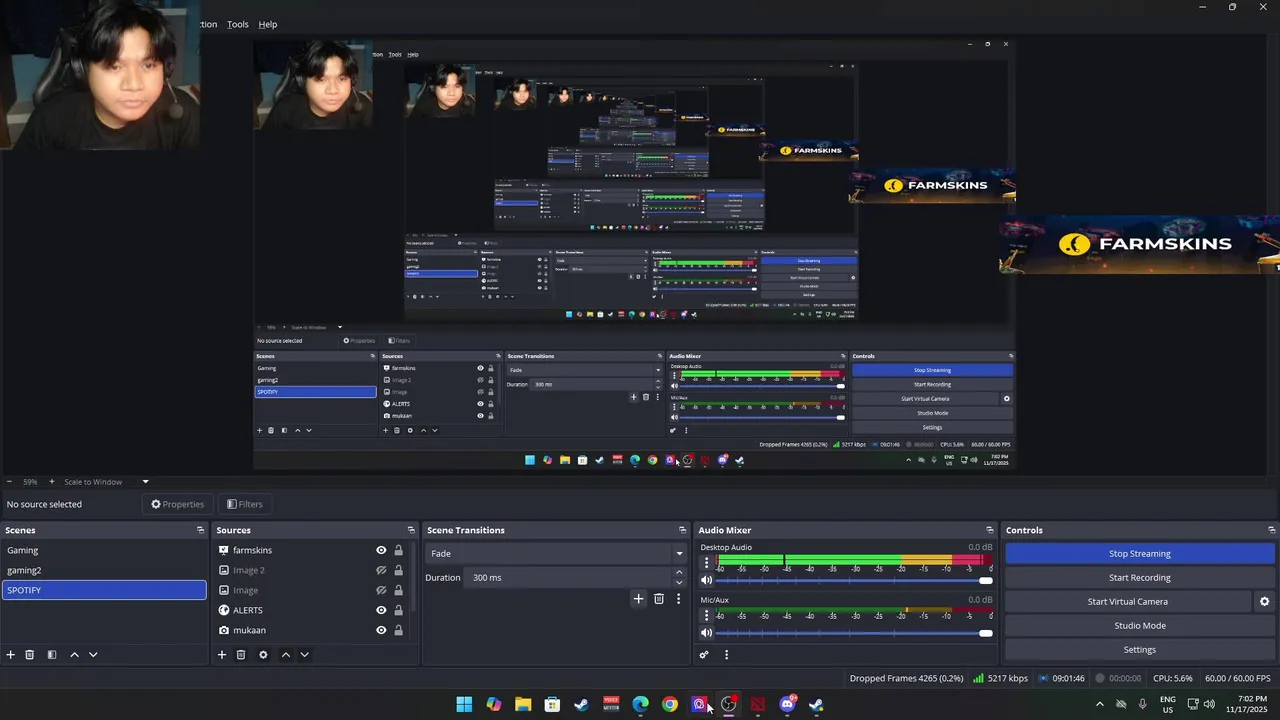The height and width of the screenshot is (720, 1280).
Task: Increase transition duration stepper
Action: click(x=679, y=573)
